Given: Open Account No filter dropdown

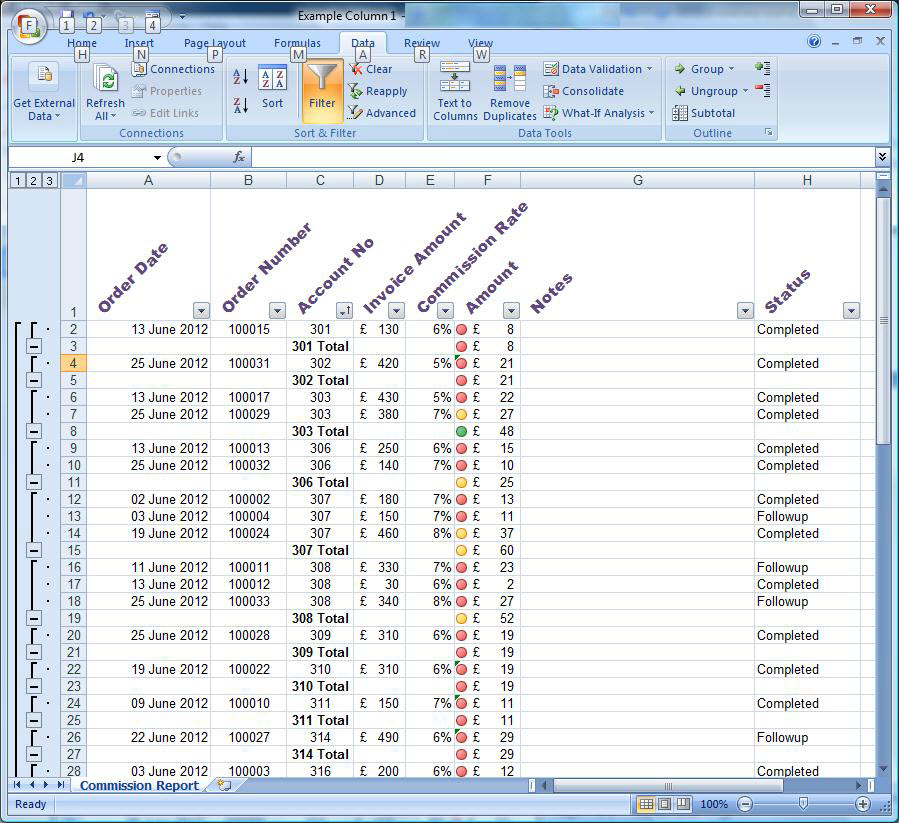Looking at the screenshot, I should point(344,311).
